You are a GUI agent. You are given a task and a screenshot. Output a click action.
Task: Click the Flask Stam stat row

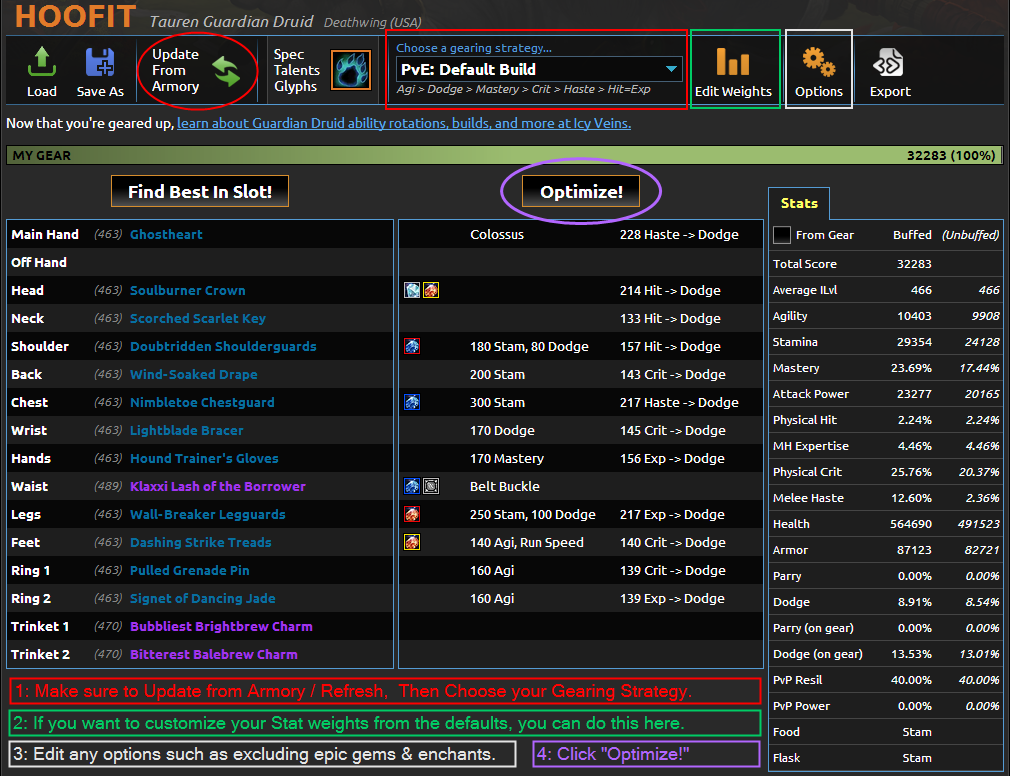(886, 758)
